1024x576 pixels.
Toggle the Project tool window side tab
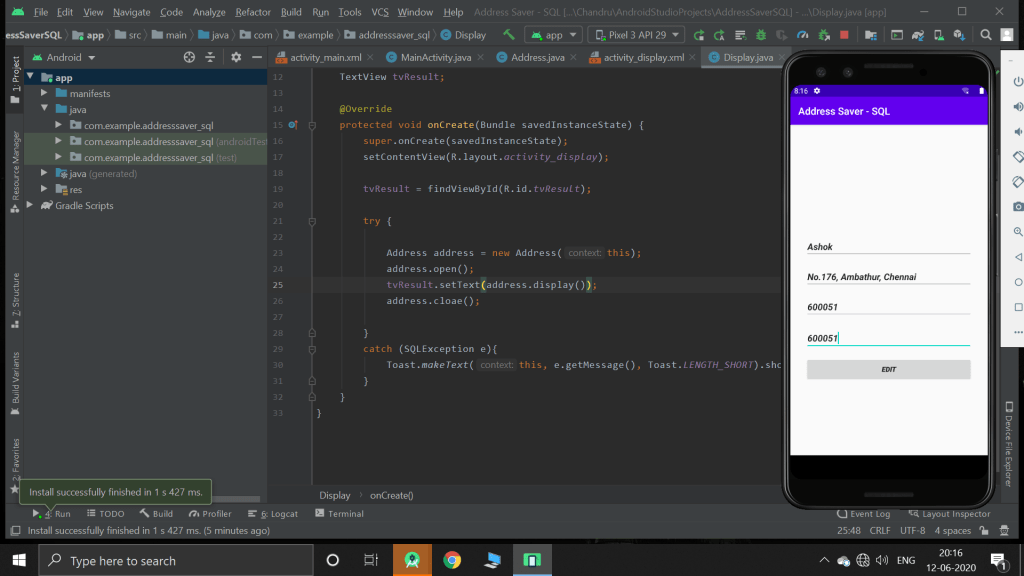pyautogui.click(x=15, y=78)
